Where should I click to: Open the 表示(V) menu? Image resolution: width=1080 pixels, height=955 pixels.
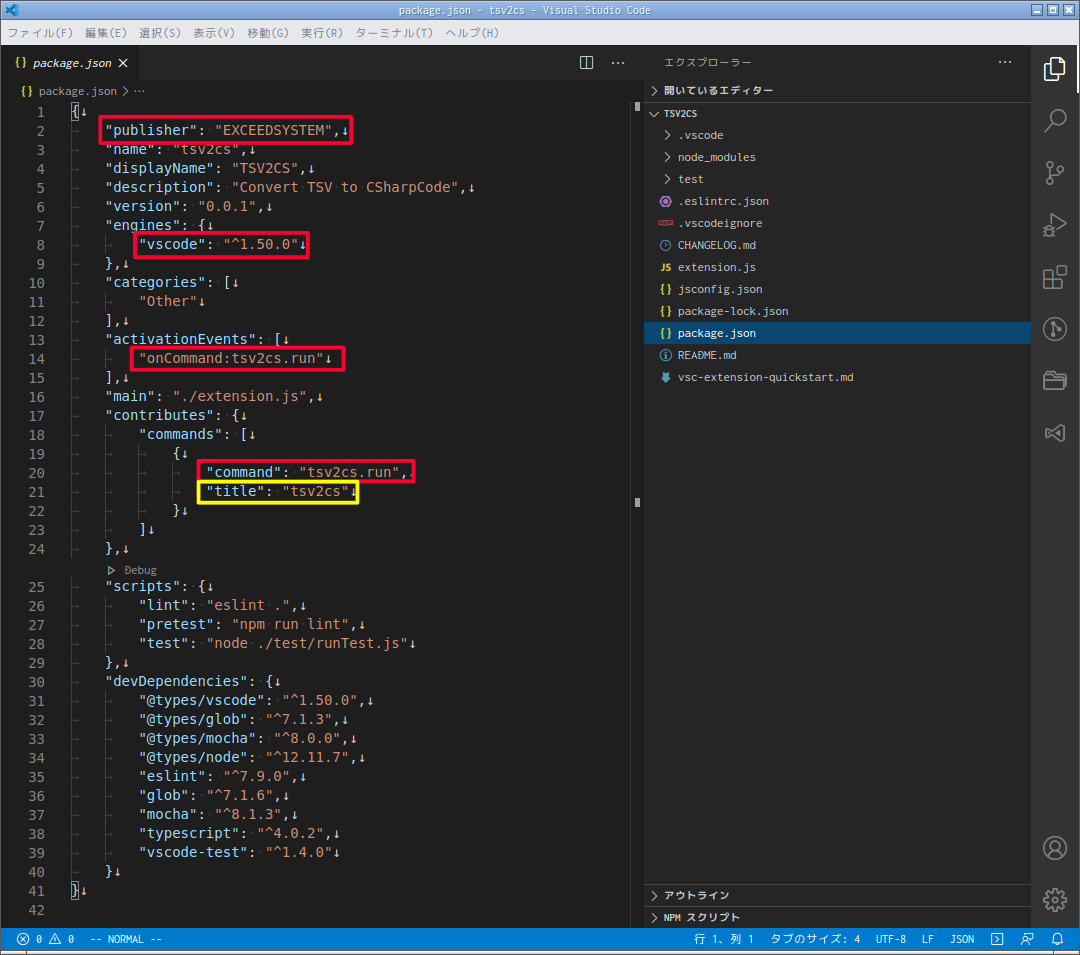[214, 33]
